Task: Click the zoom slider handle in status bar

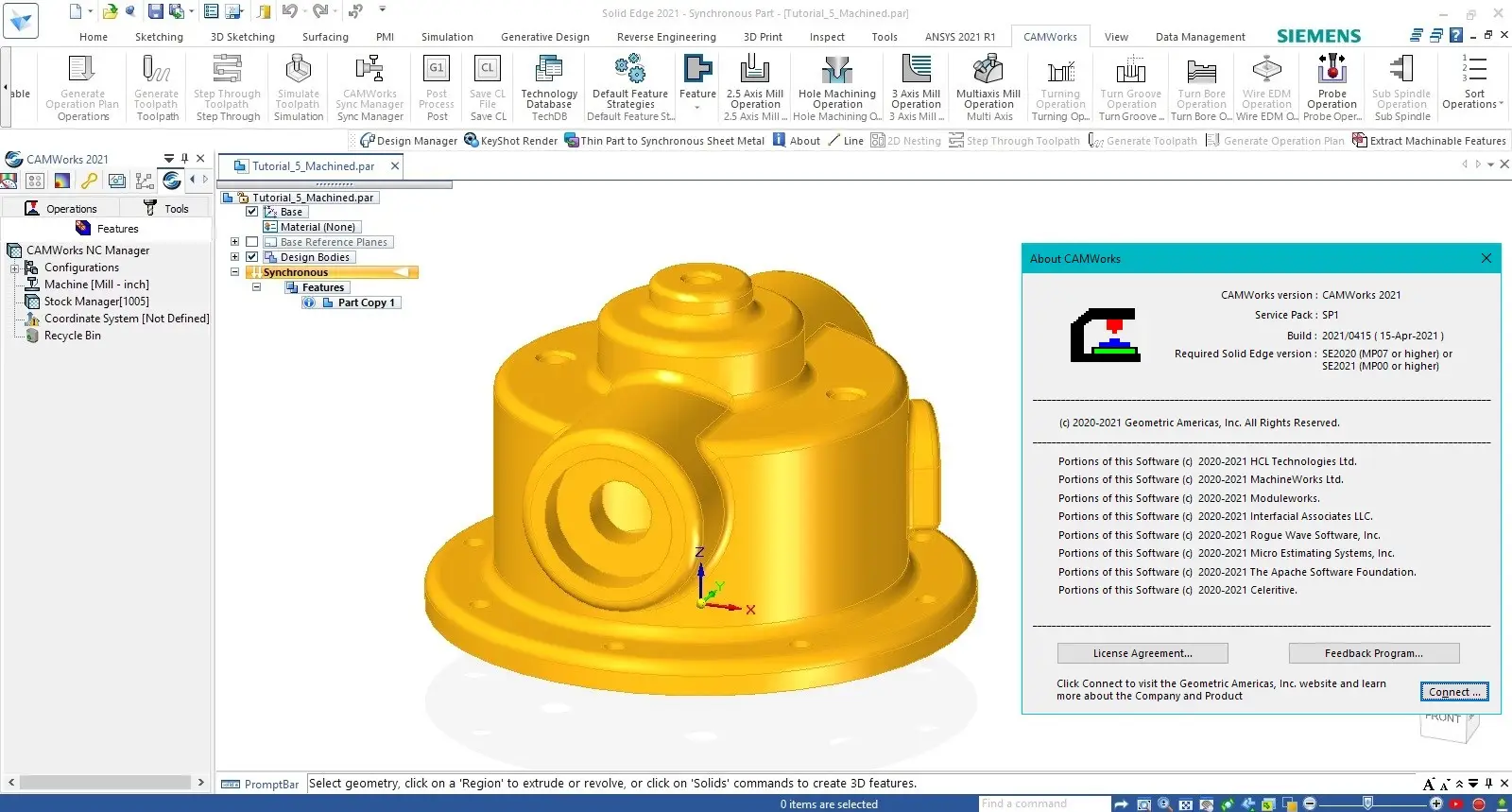Action: [x=1367, y=803]
